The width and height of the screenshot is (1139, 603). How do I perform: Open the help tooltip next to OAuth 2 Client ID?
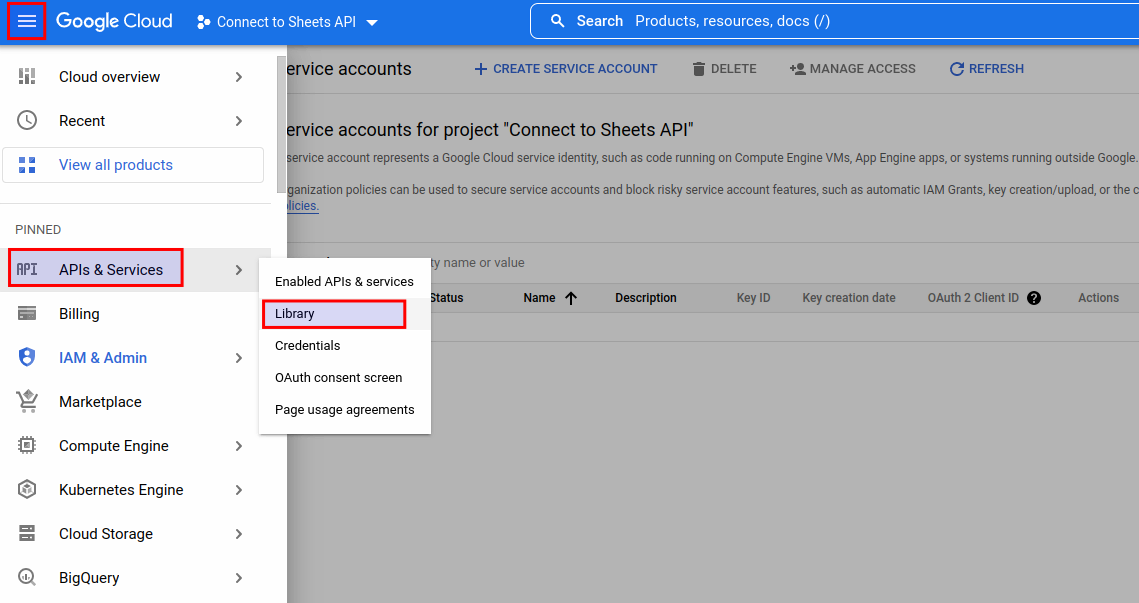[x=1034, y=297]
